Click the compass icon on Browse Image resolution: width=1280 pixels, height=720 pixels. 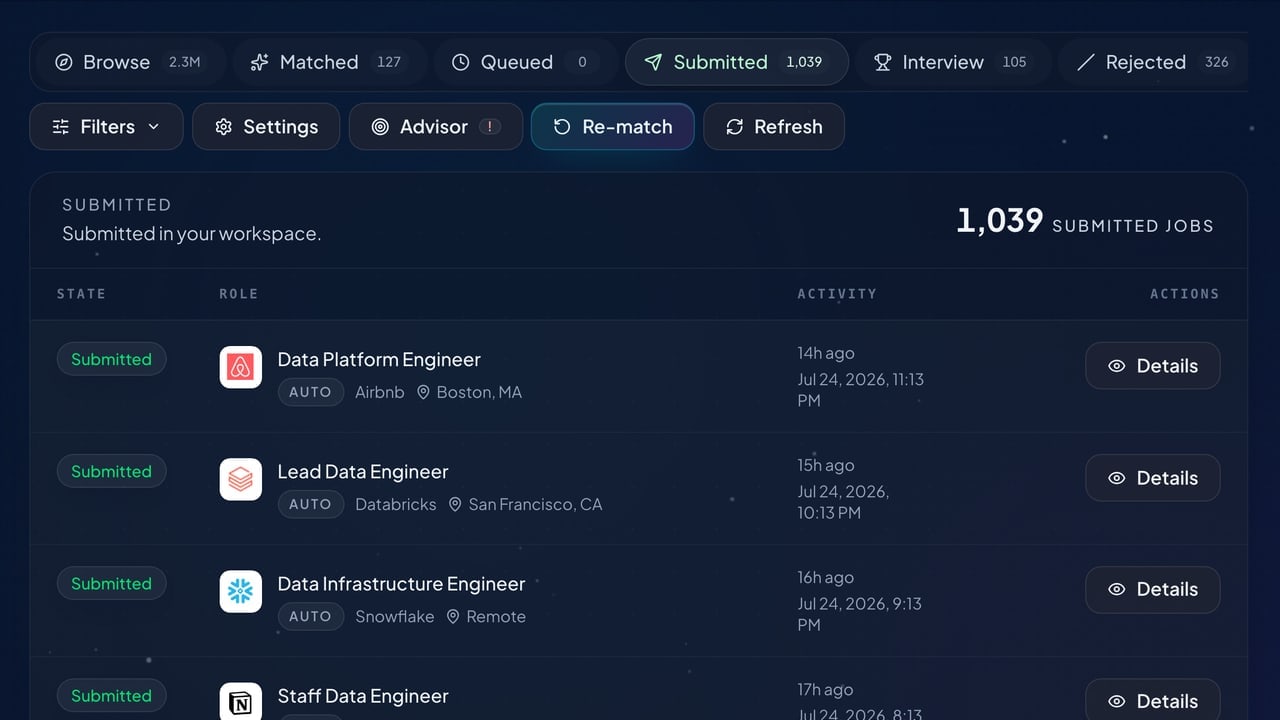(x=64, y=62)
